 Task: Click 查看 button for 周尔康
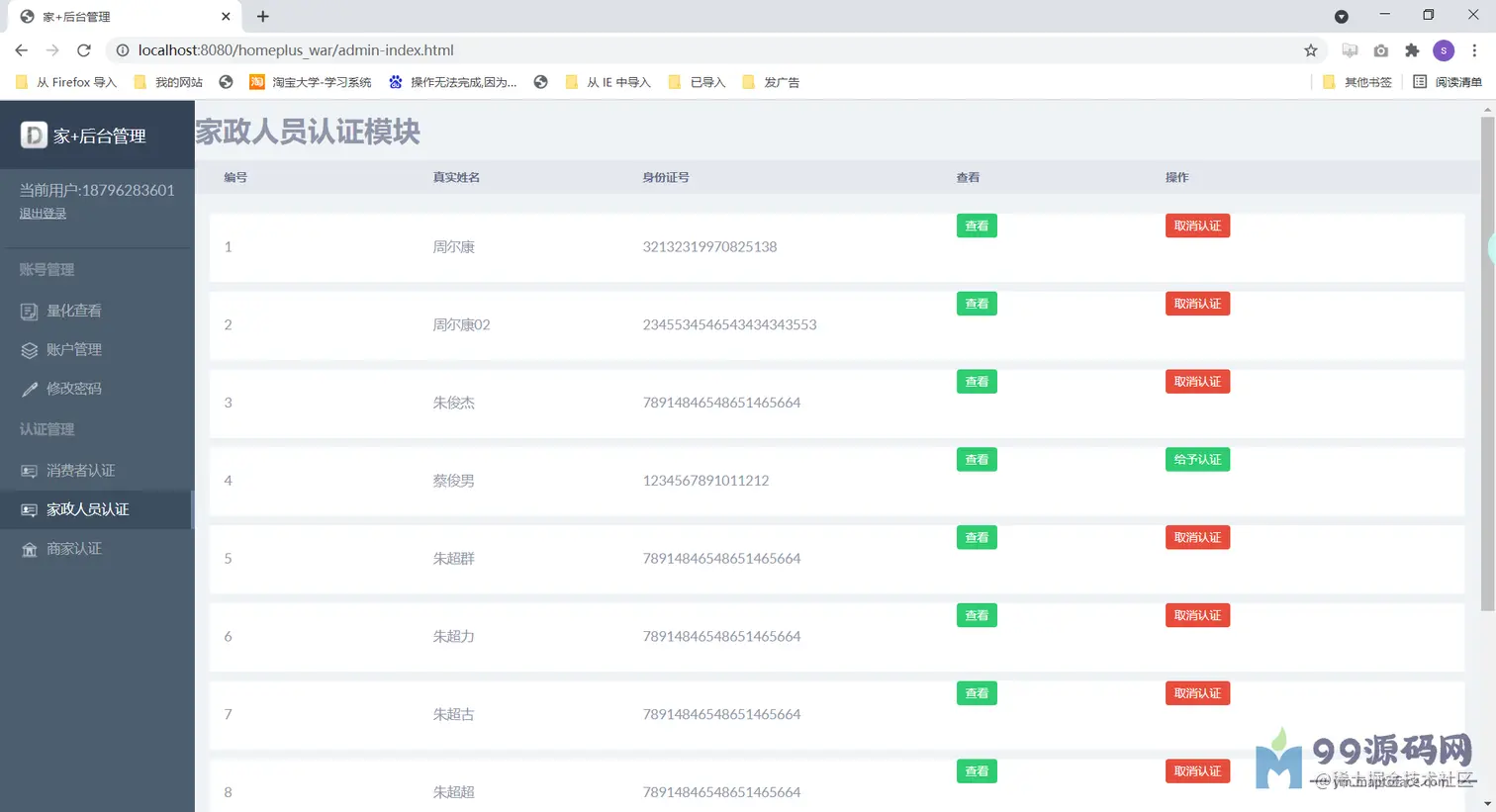point(977,226)
